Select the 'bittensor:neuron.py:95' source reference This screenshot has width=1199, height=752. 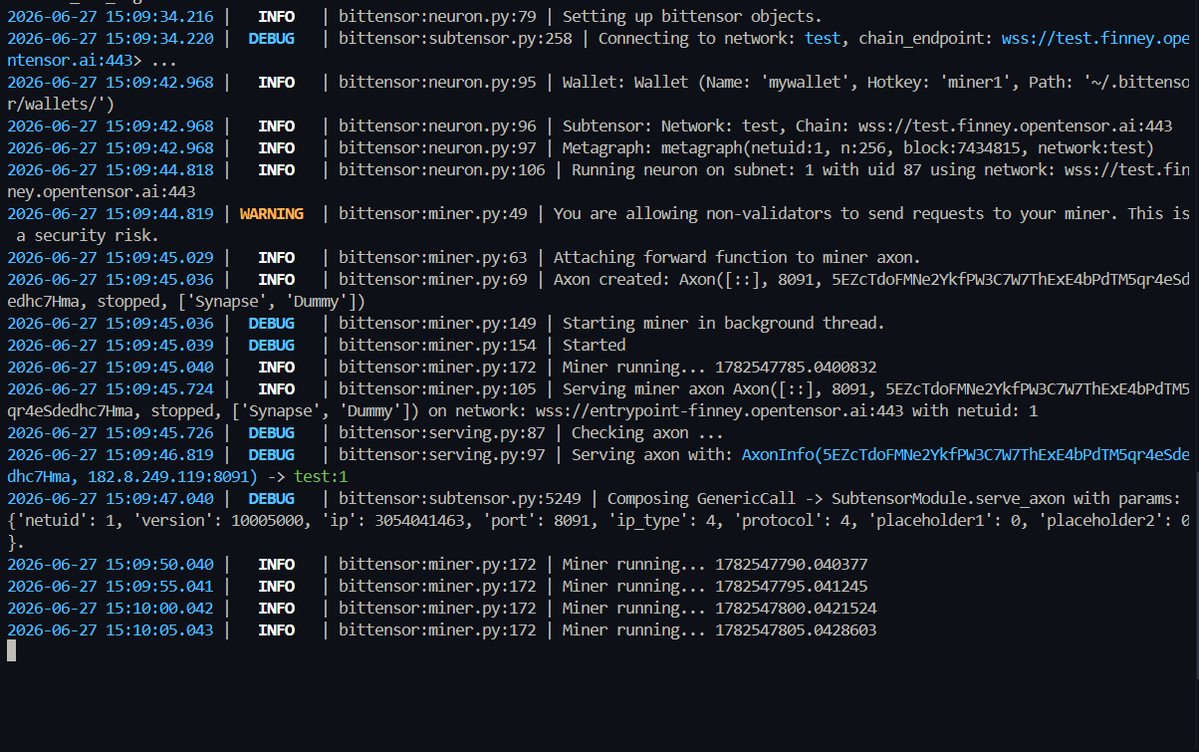[437, 82]
